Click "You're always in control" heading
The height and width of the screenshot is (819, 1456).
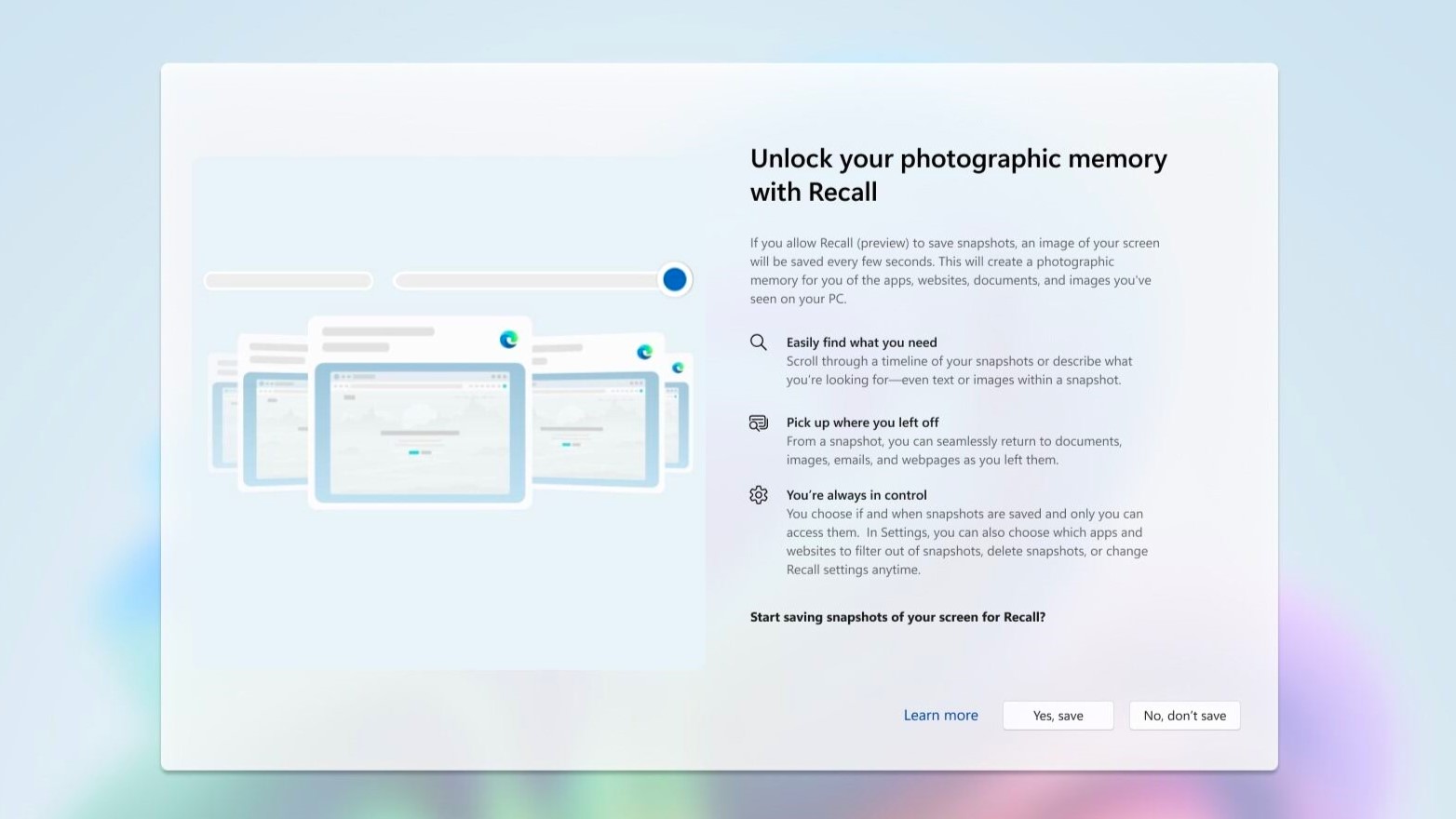(856, 495)
